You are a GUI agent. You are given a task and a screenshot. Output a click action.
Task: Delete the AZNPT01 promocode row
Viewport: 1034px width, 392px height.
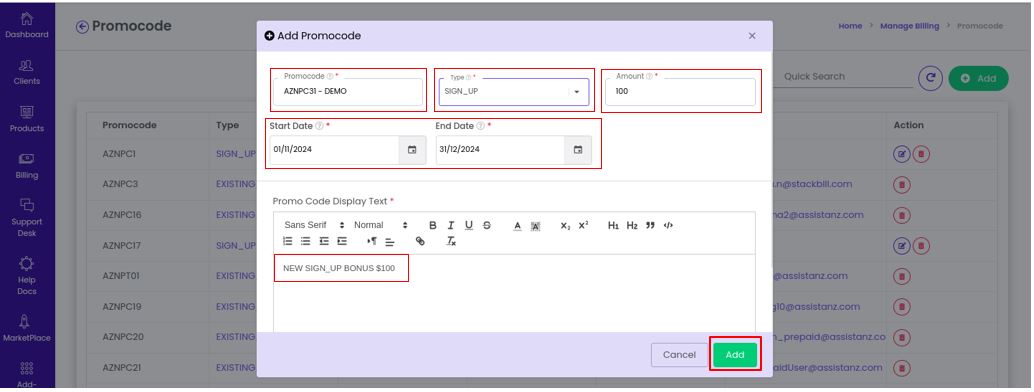[x=901, y=276]
